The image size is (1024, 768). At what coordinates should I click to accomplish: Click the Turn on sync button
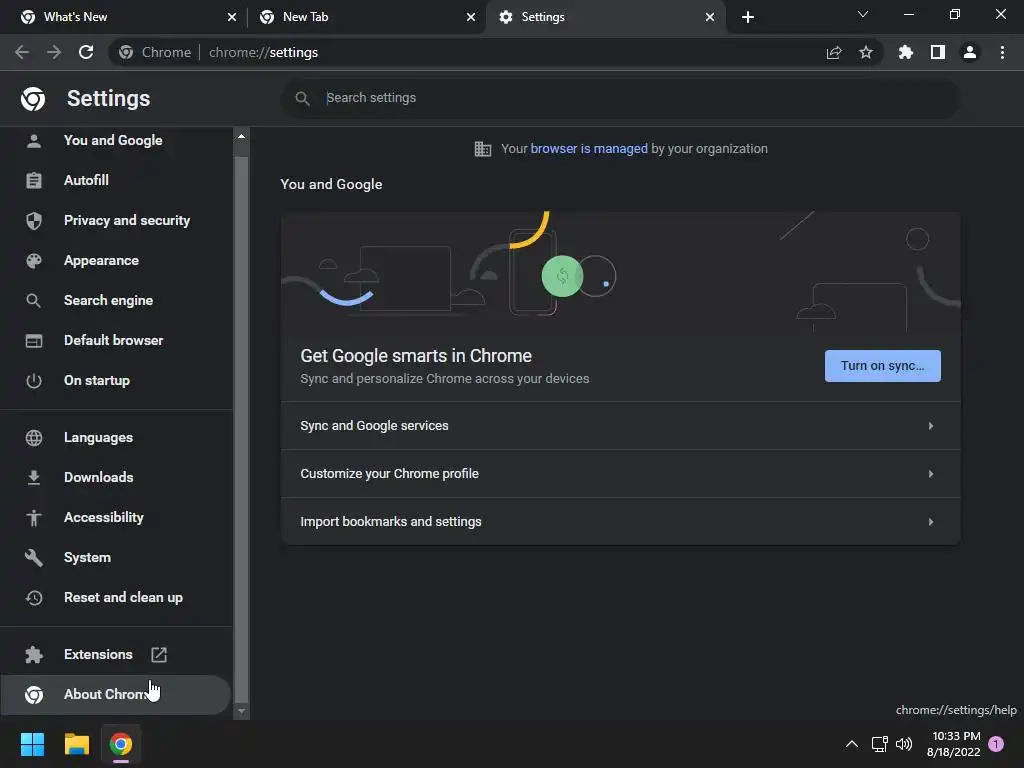point(882,366)
